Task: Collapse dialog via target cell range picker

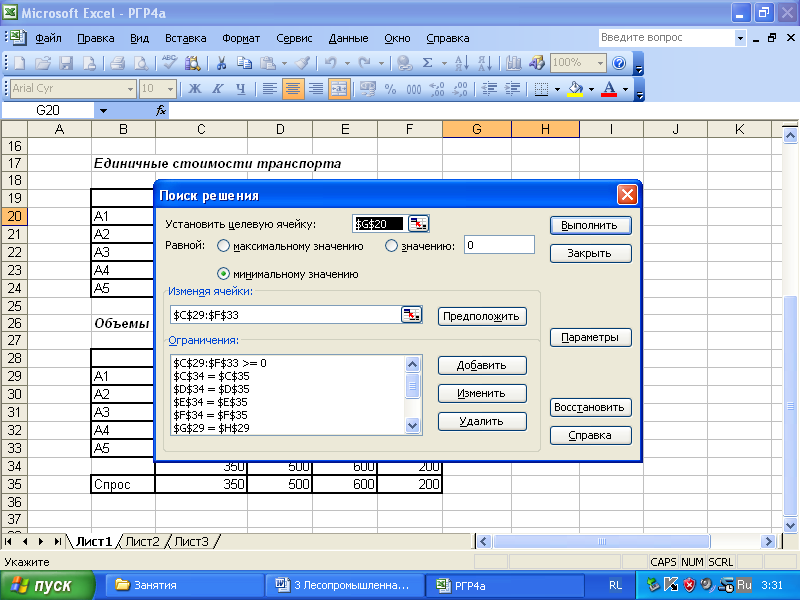Action: (419, 223)
